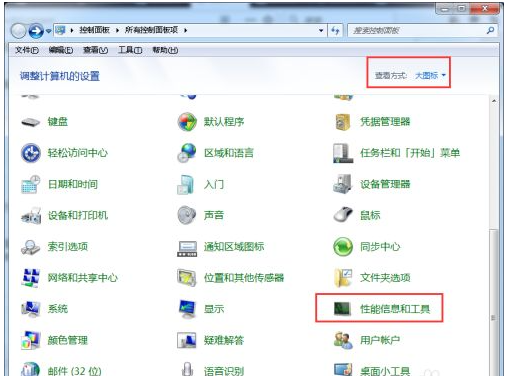Open recent pages dropdown beside the Forward button
The width and height of the screenshot is (505, 376).
pos(49,31)
